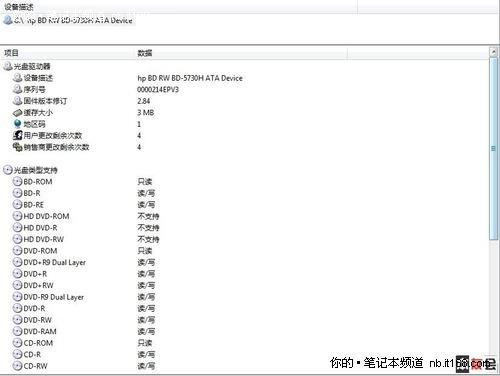Click the drive icon of the top device entry
This screenshot has width=500, height=376.
point(8,20)
